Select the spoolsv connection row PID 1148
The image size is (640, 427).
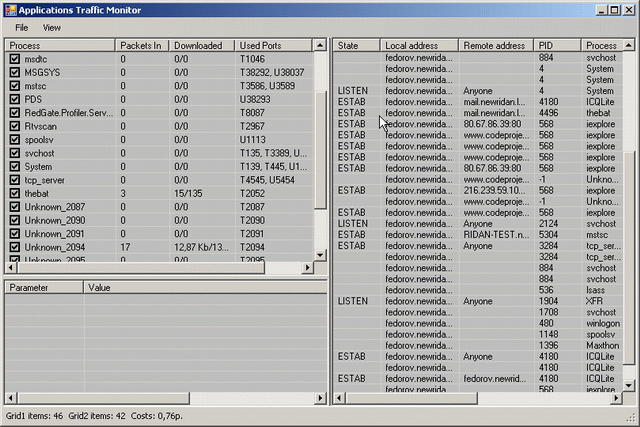click(x=478, y=334)
